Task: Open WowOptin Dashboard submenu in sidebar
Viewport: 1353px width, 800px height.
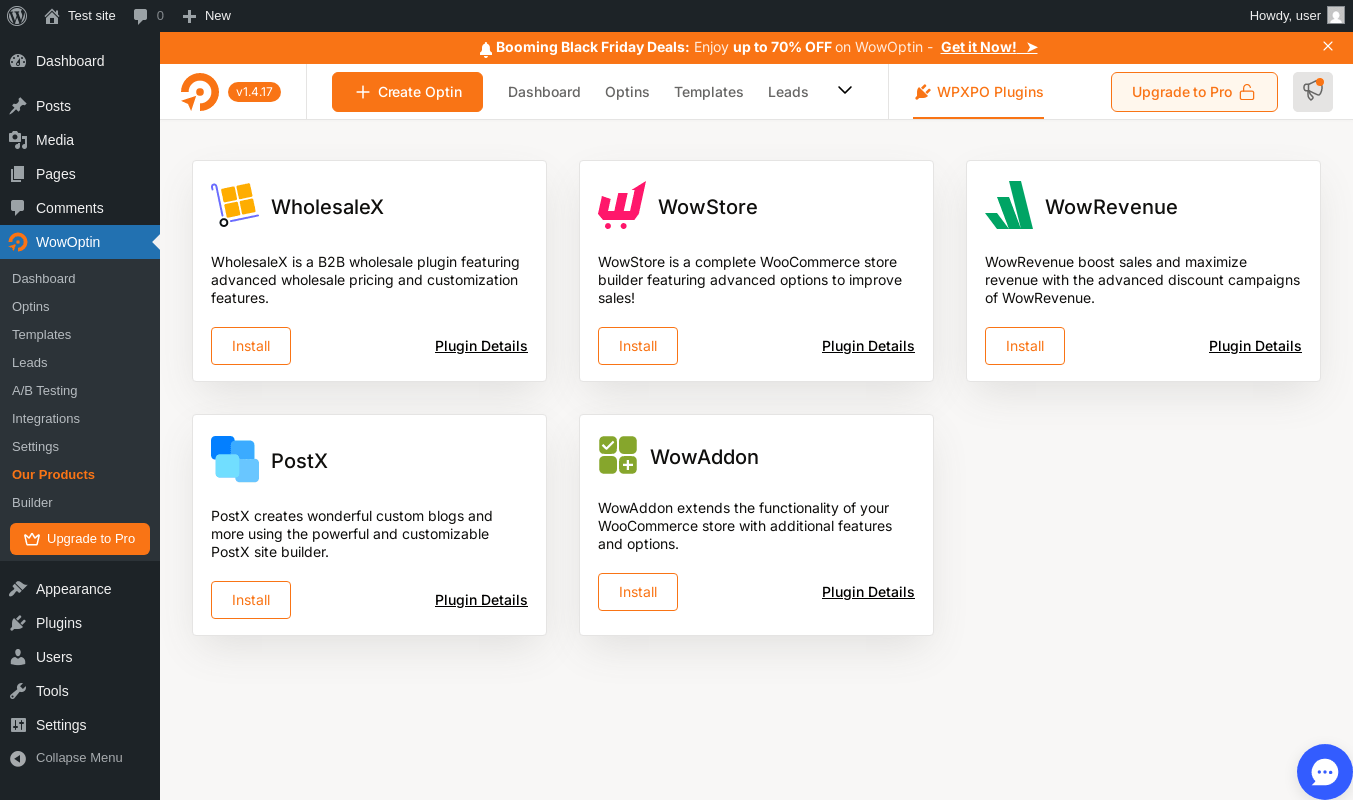Action: 80,278
